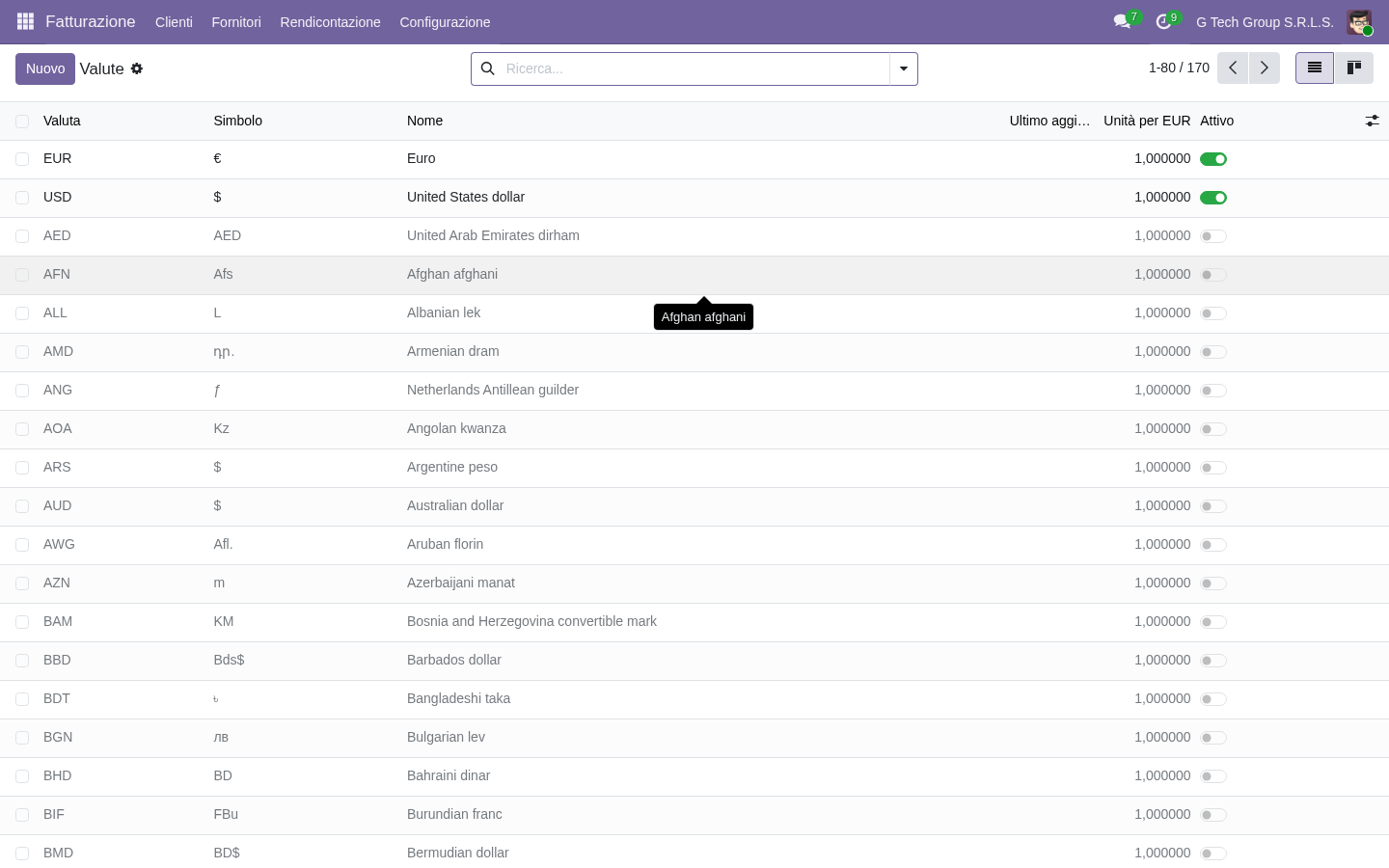Switch to list view

coord(1314,68)
